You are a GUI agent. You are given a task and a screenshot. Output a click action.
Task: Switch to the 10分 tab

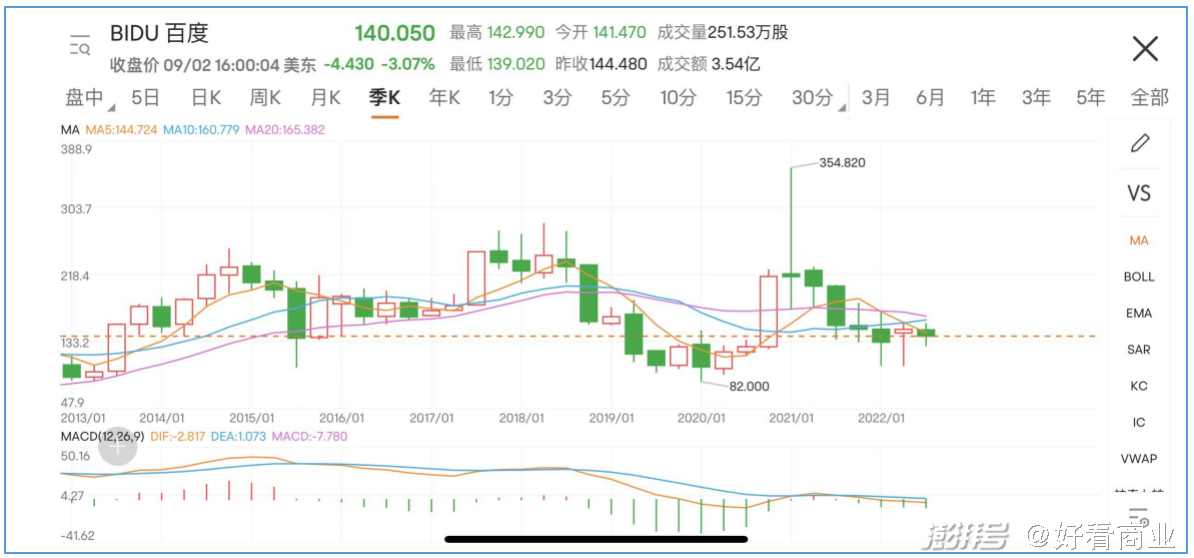click(678, 97)
